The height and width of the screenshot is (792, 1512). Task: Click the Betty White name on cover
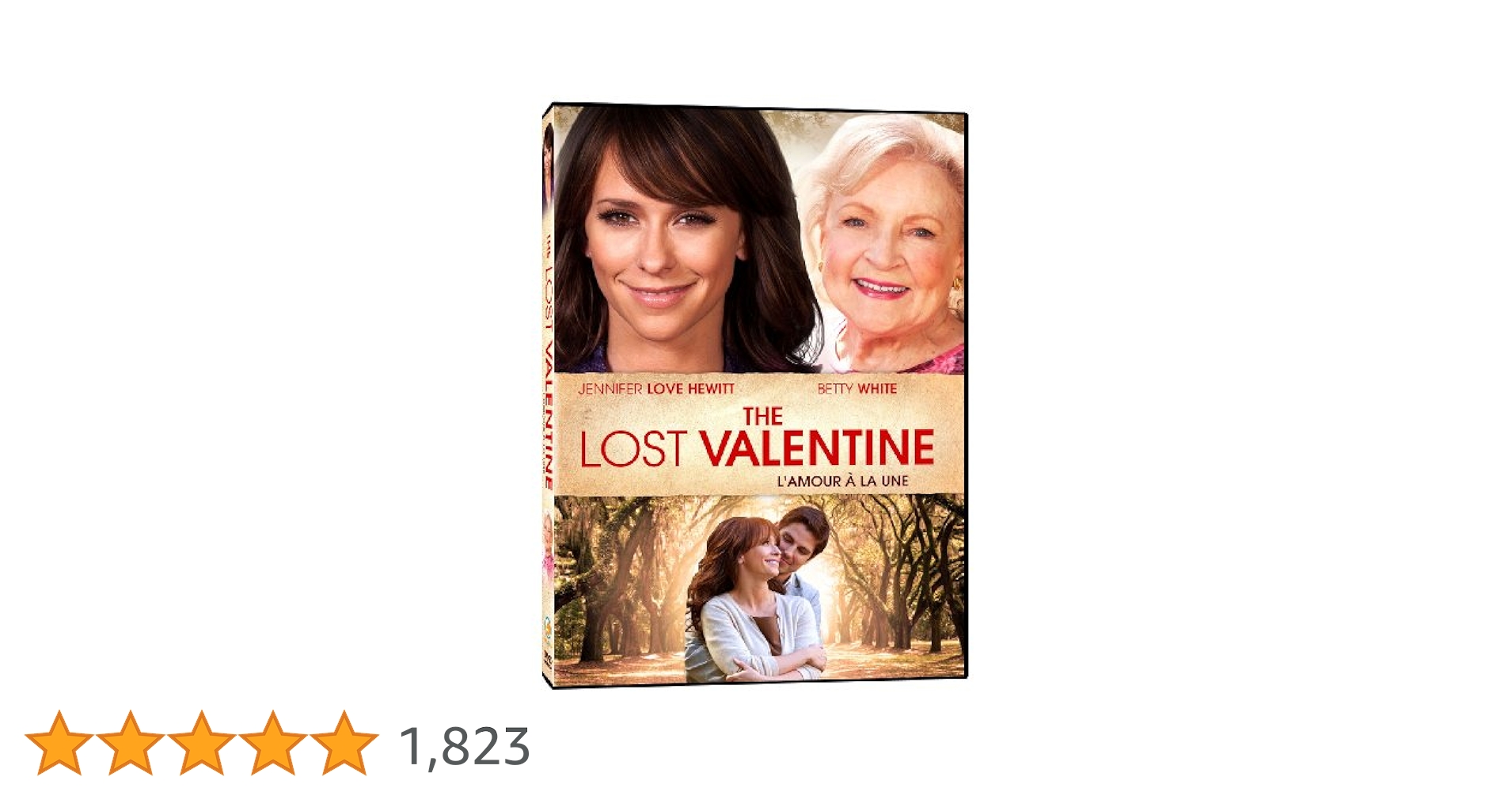tap(857, 388)
